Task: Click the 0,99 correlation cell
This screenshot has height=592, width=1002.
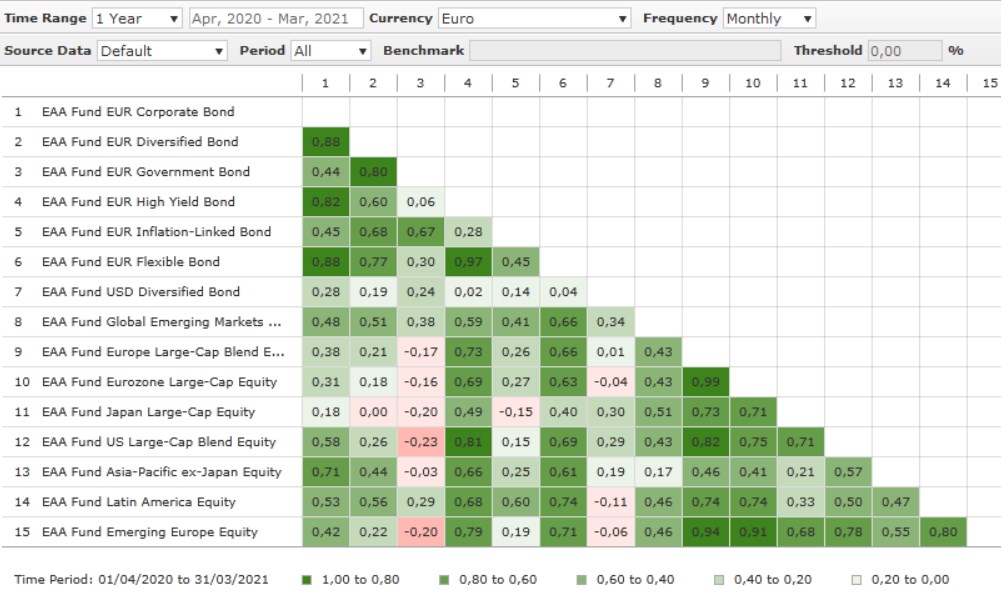Action: tap(705, 382)
